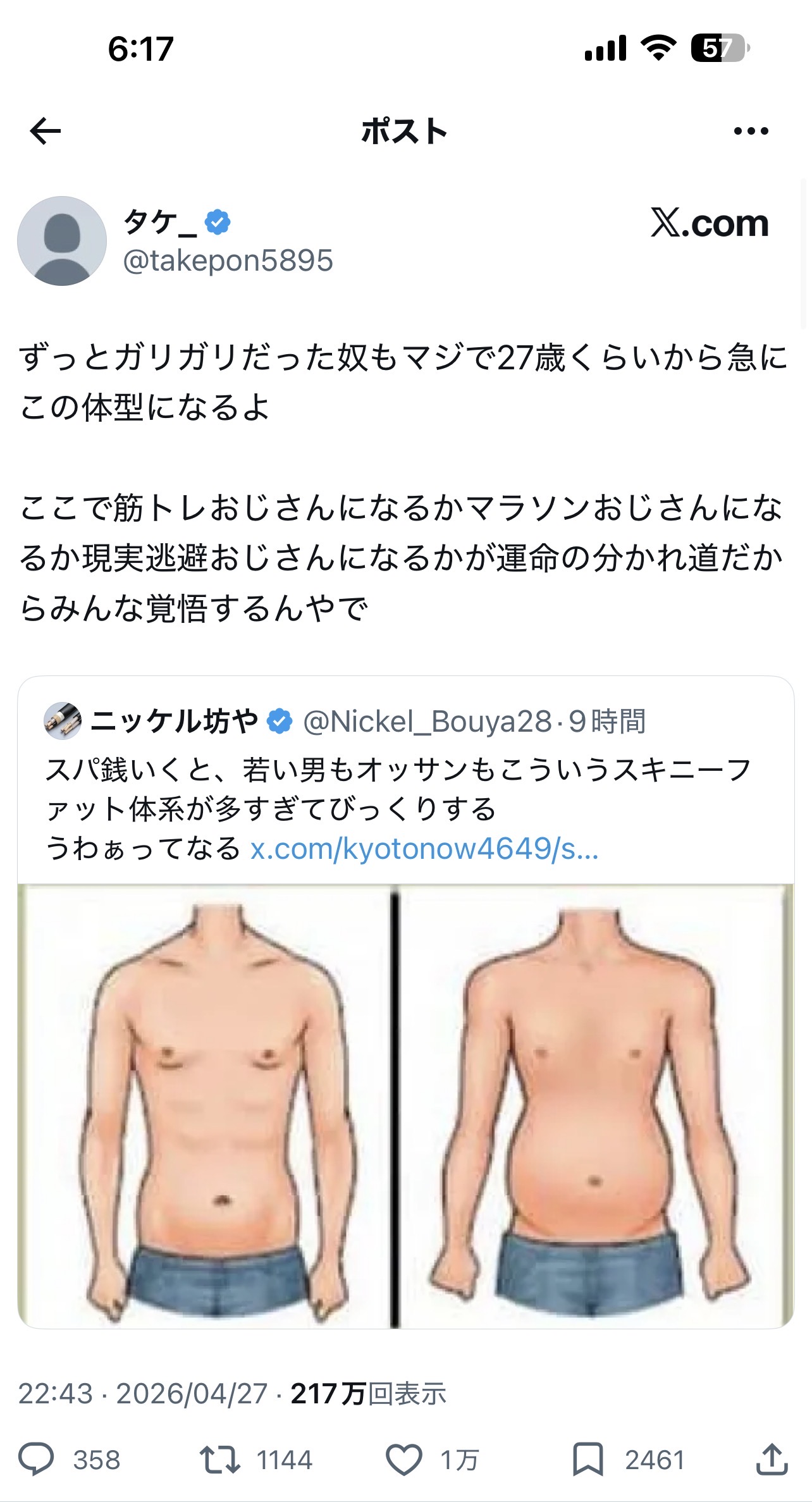Image resolution: width=812 pixels, height=1502 pixels.
Task: Open the ニッケル坊や avatar icon
Action: point(63,721)
